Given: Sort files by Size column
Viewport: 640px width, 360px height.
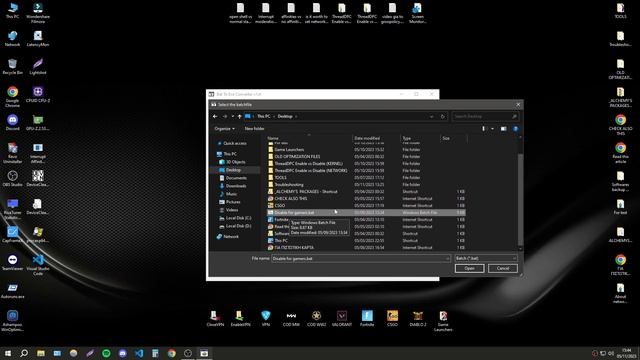Looking at the screenshot, I should [453, 138].
